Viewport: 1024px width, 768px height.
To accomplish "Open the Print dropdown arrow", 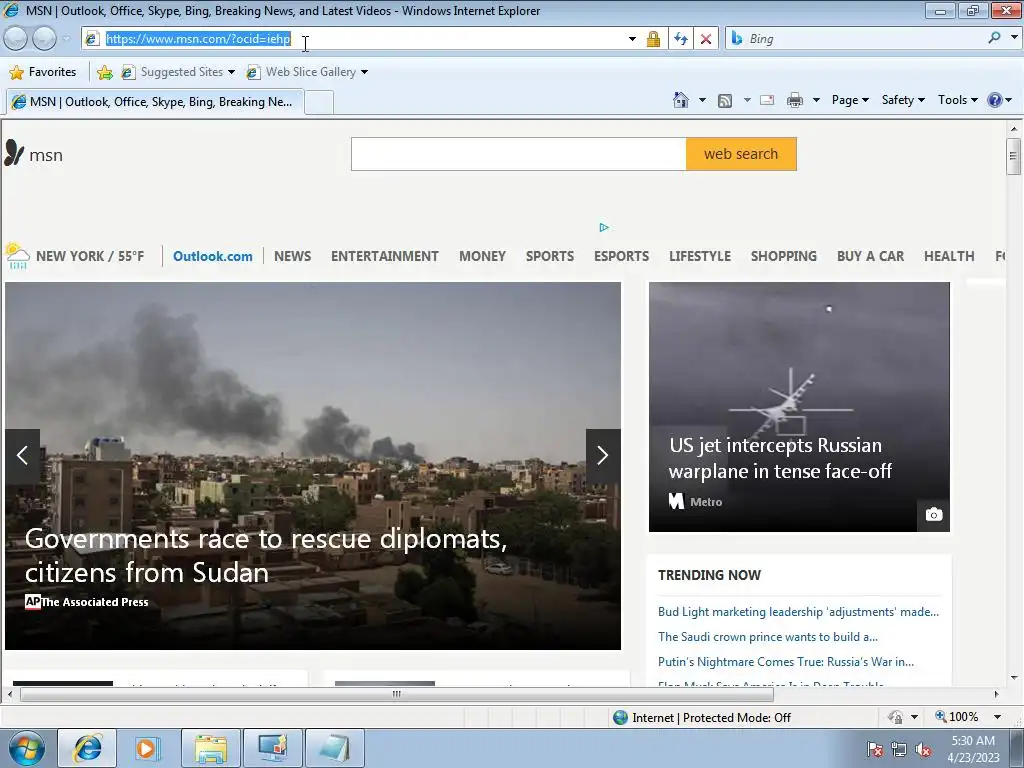I will 816,100.
